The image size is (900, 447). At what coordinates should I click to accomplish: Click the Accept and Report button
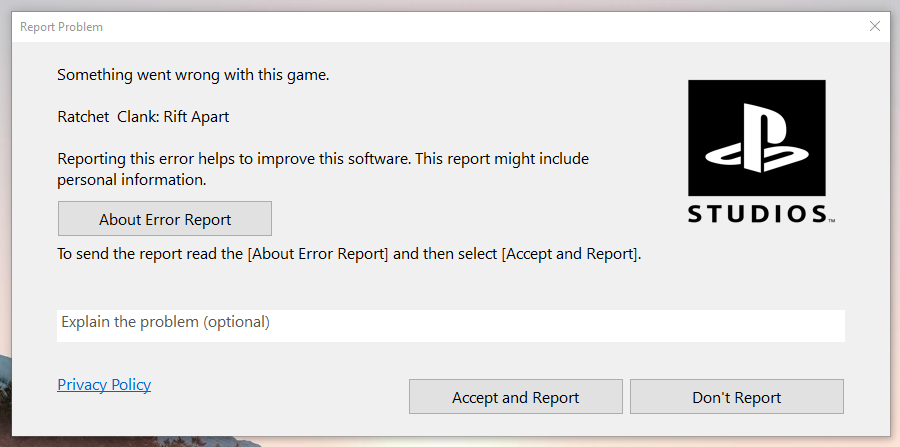(x=515, y=397)
